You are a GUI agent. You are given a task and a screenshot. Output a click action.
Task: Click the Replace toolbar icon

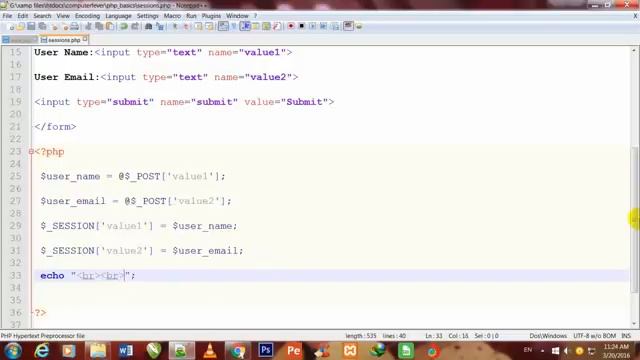[160, 27]
